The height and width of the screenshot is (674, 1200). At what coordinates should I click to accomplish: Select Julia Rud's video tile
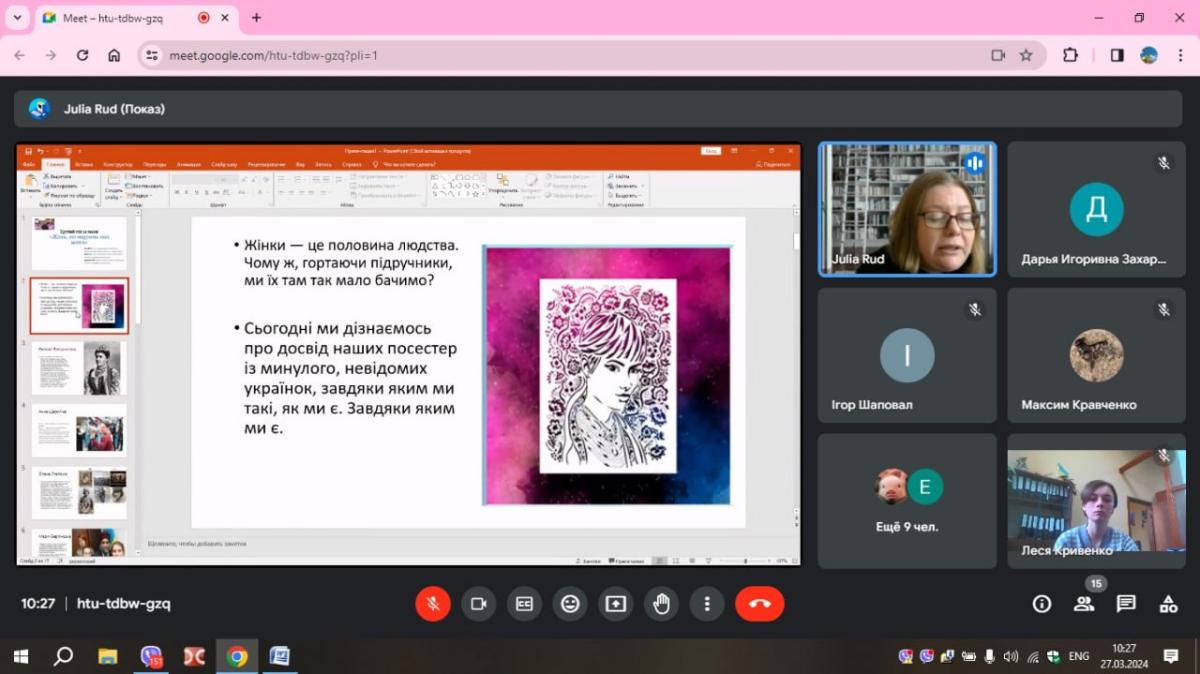(x=907, y=208)
